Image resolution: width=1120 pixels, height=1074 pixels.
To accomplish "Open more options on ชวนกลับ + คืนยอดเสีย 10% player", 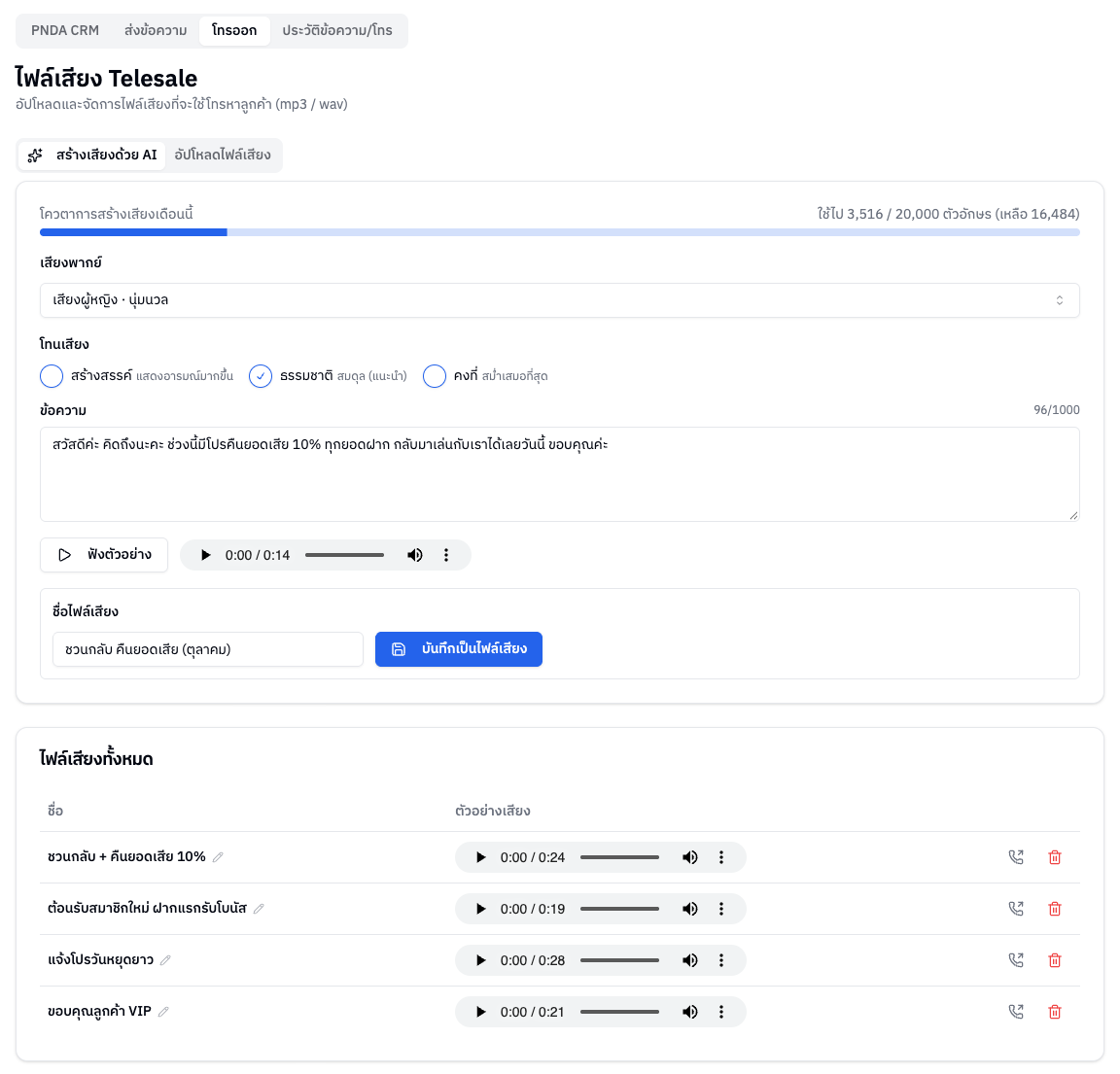I will pyautogui.click(x=721, y=857).
